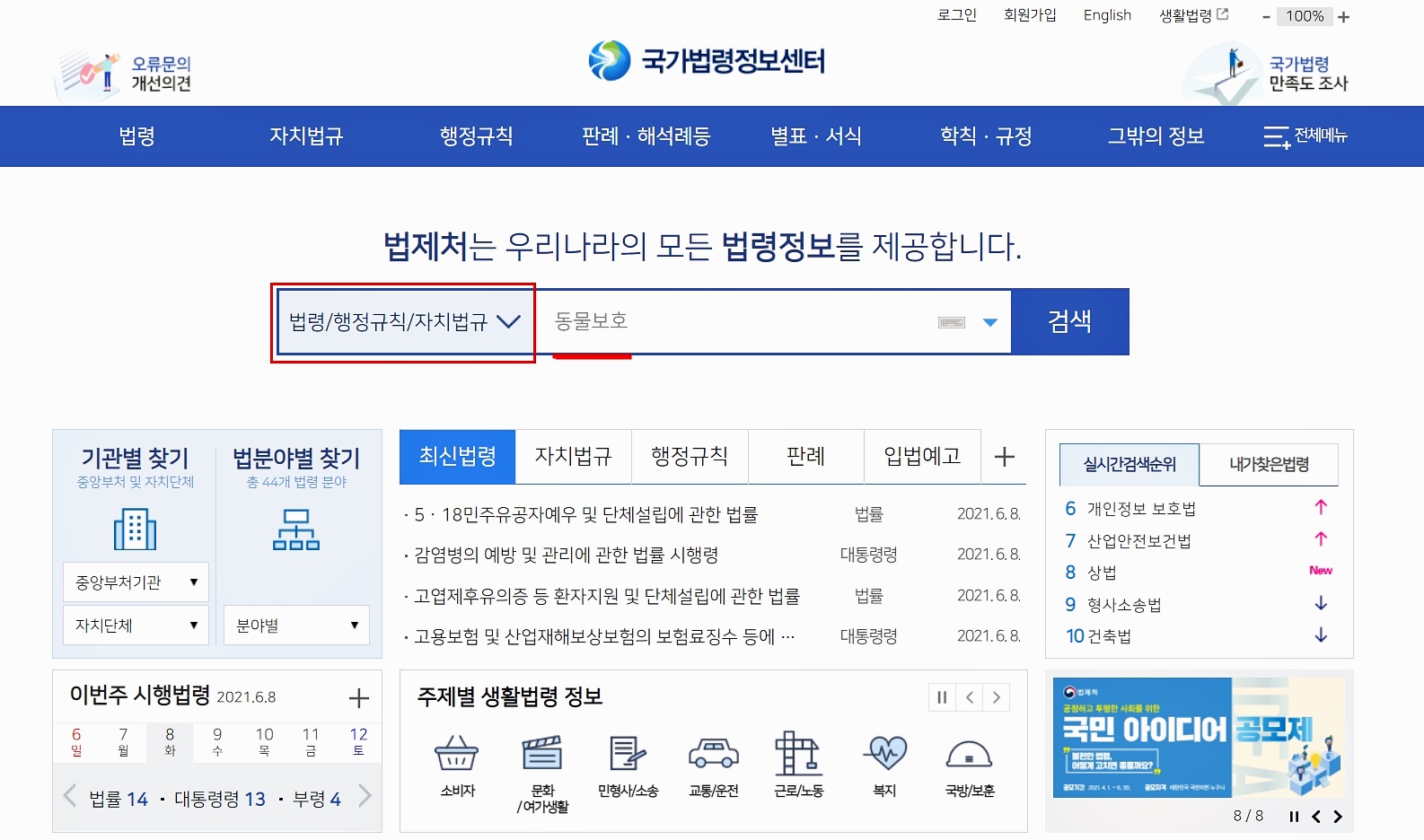Open the 별표·서식 main menu
The width and height of the screenshot is (1424, 840).
(815, 136)
